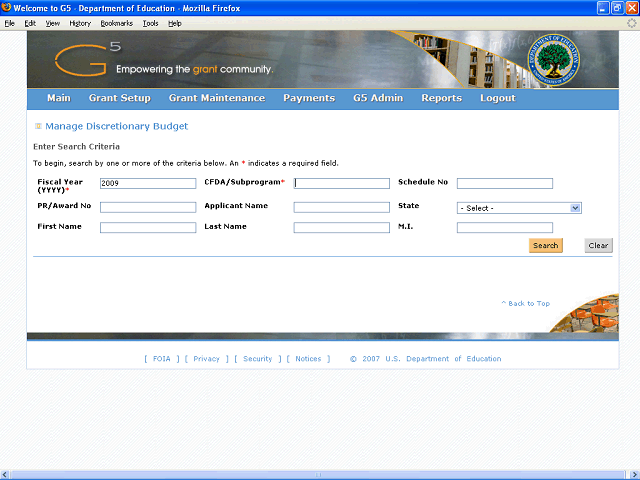The image size is (640, 480).
Task: Open the Payments tab
Action: pos(309,98)
